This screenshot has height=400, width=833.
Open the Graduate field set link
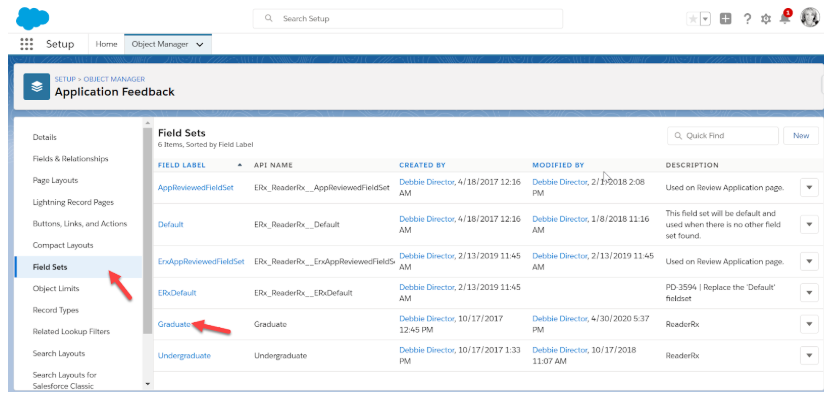(x=174, y=324)
